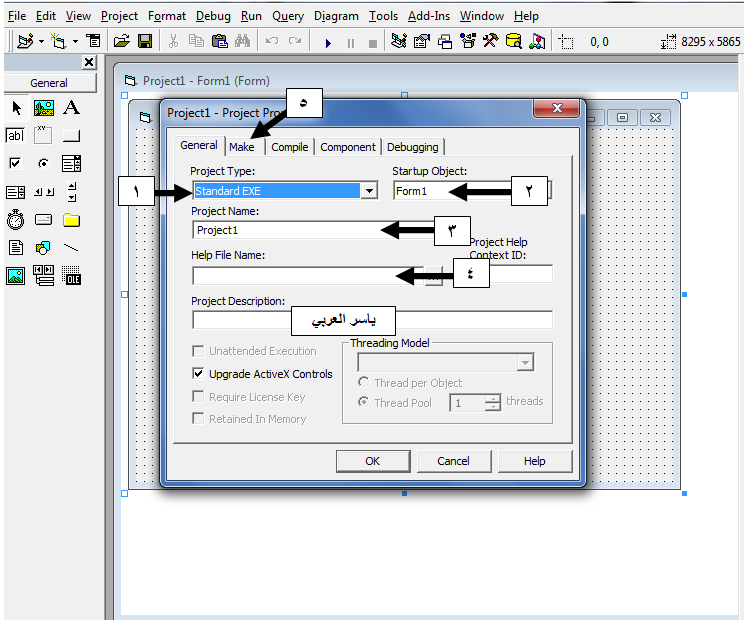Select the PictureBox control tool
This screenshot has height=620, width=746.
click(44, 108)
